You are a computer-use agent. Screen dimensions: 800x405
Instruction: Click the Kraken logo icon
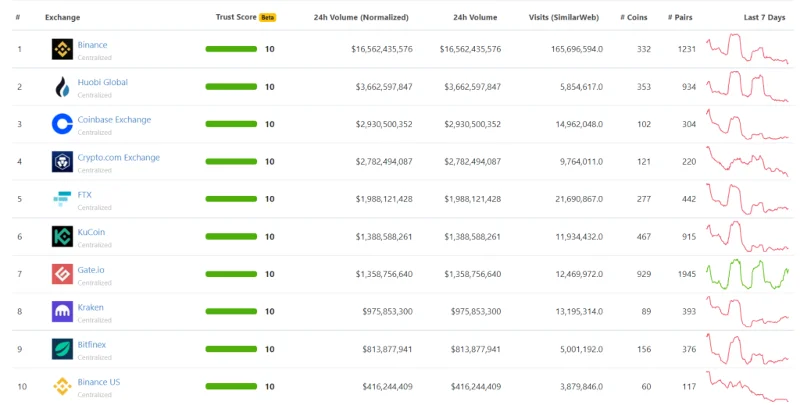62,311
